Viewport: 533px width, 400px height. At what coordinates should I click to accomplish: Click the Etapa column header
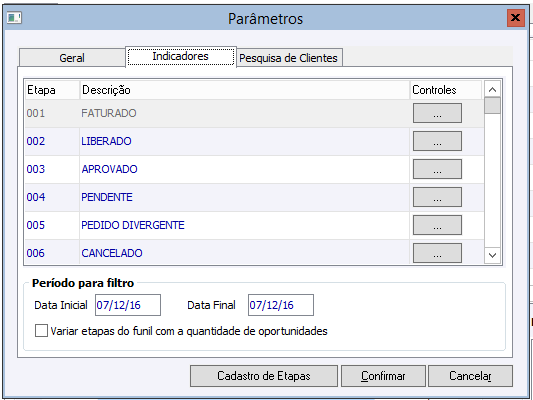(52, 90)
